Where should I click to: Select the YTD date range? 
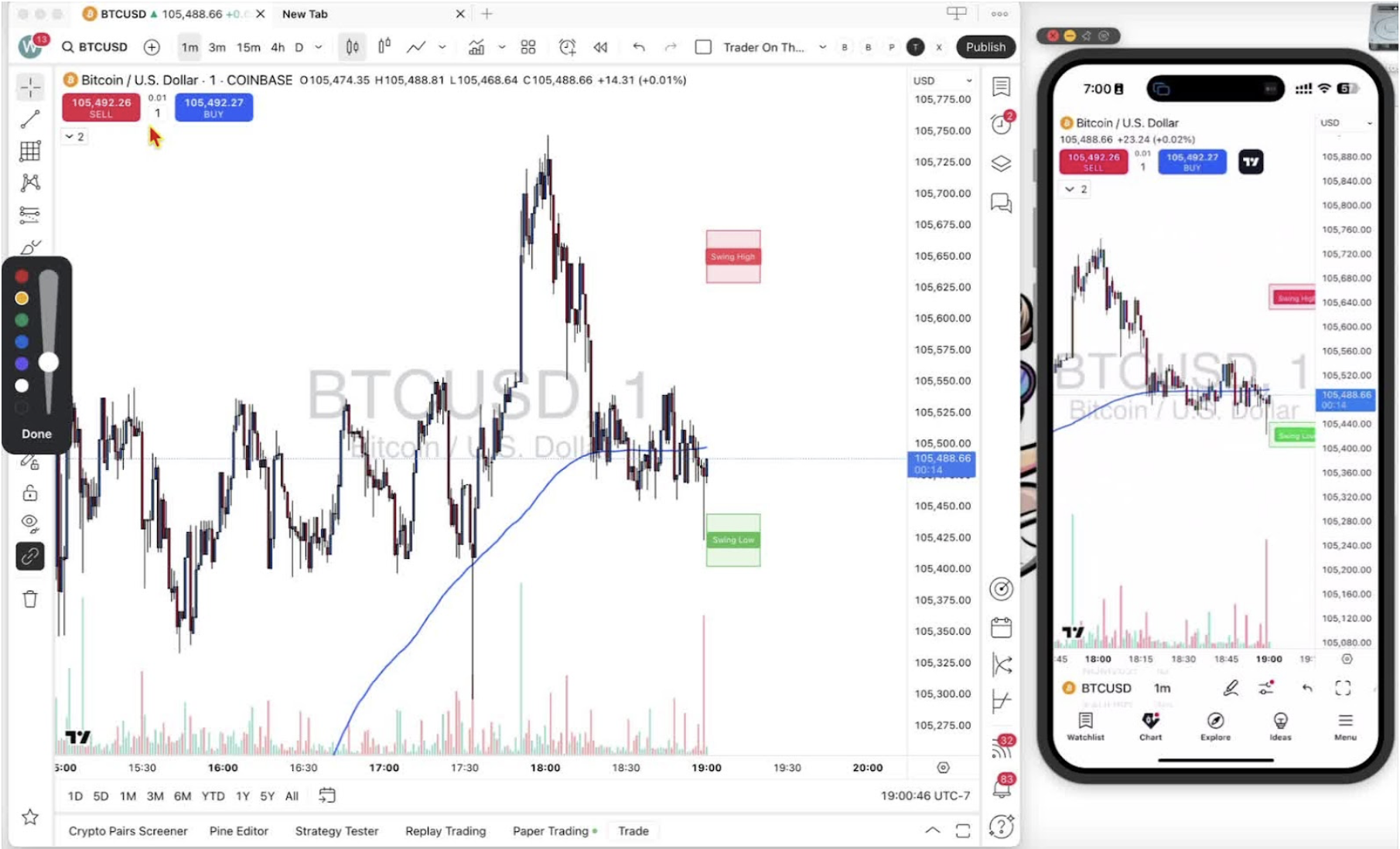click(x=213, y=796)
